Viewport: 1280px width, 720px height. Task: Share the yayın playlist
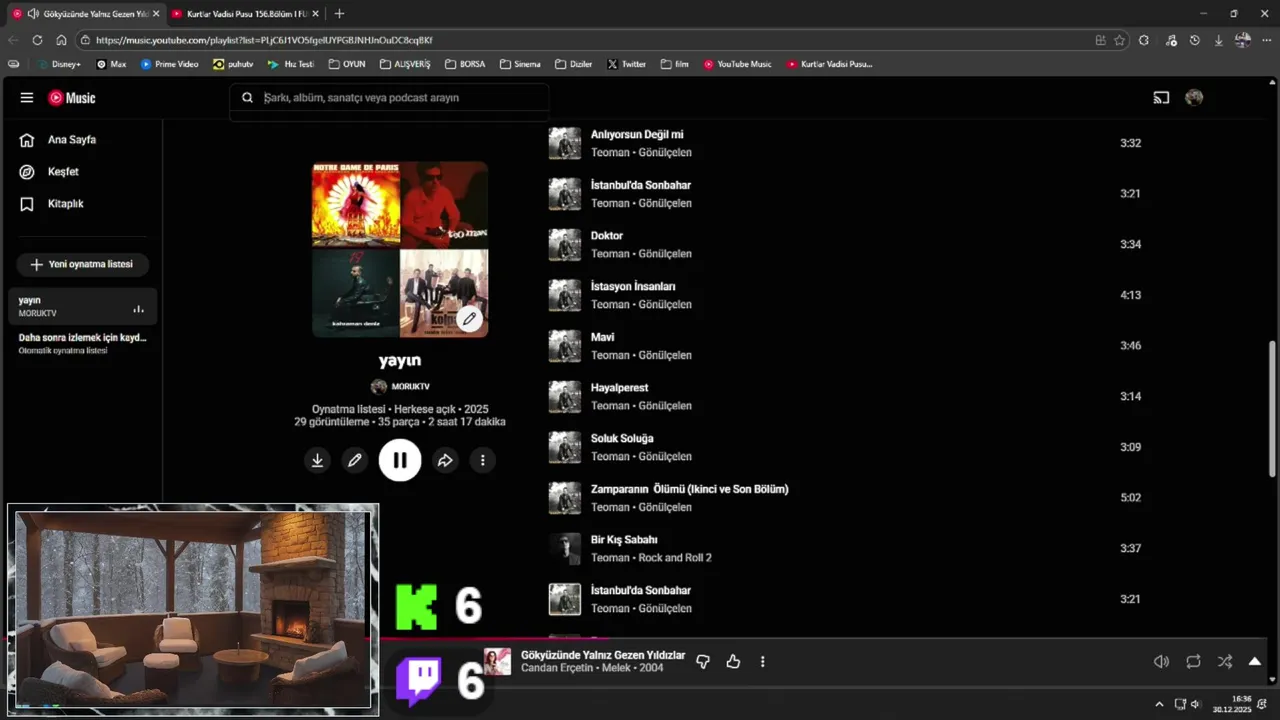point(445,460)
